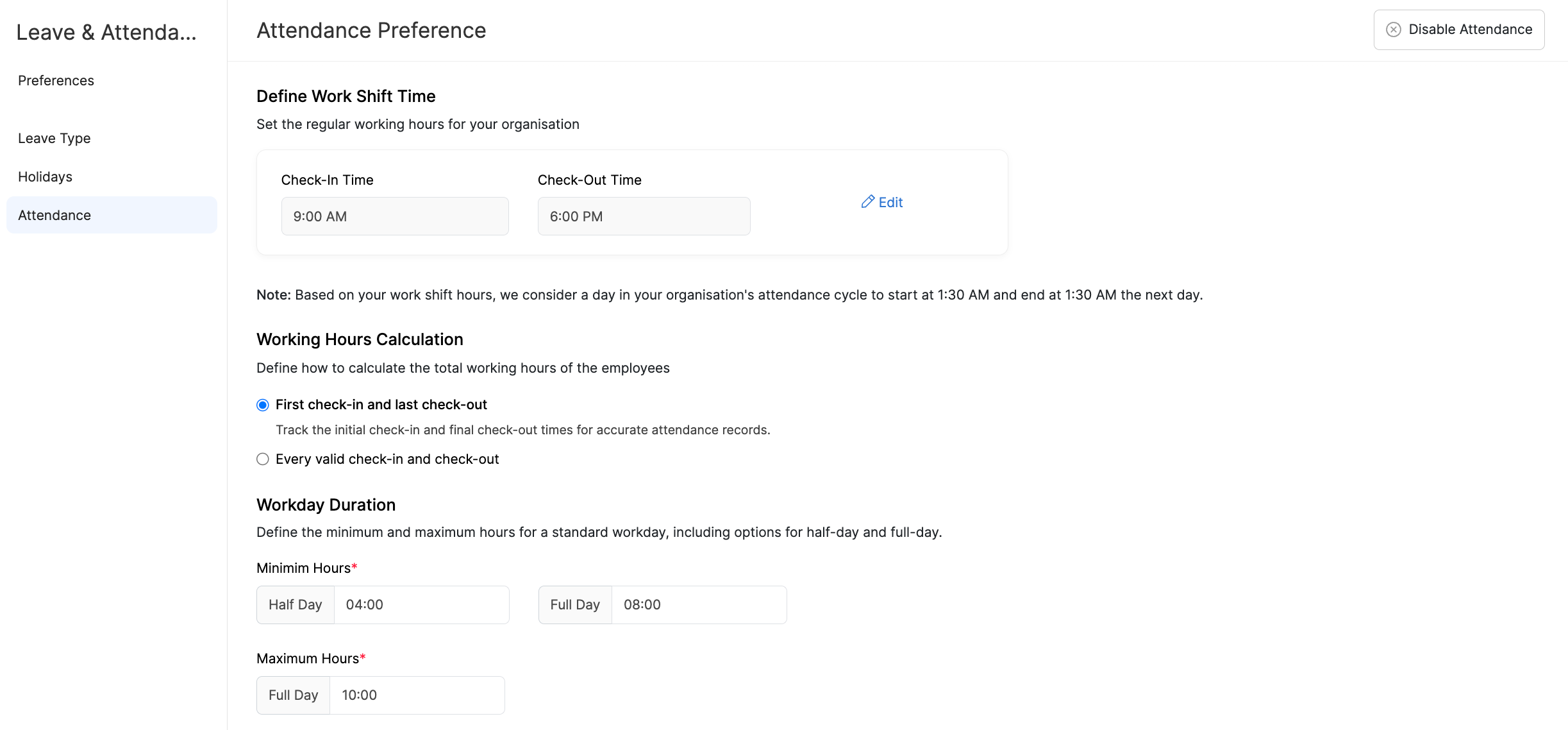
Task: Open Preferences in the sidebar
Action: tap(56, 81)
